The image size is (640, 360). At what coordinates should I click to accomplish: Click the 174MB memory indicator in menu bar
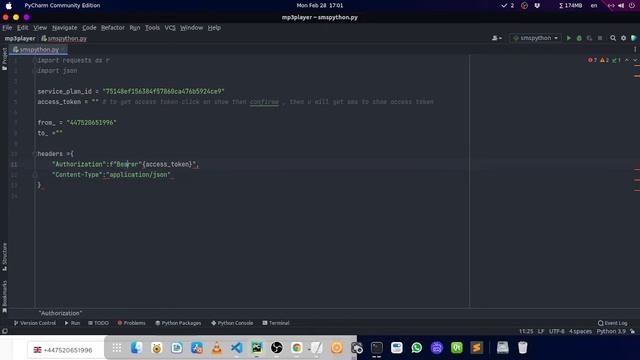tap(570, 5)
